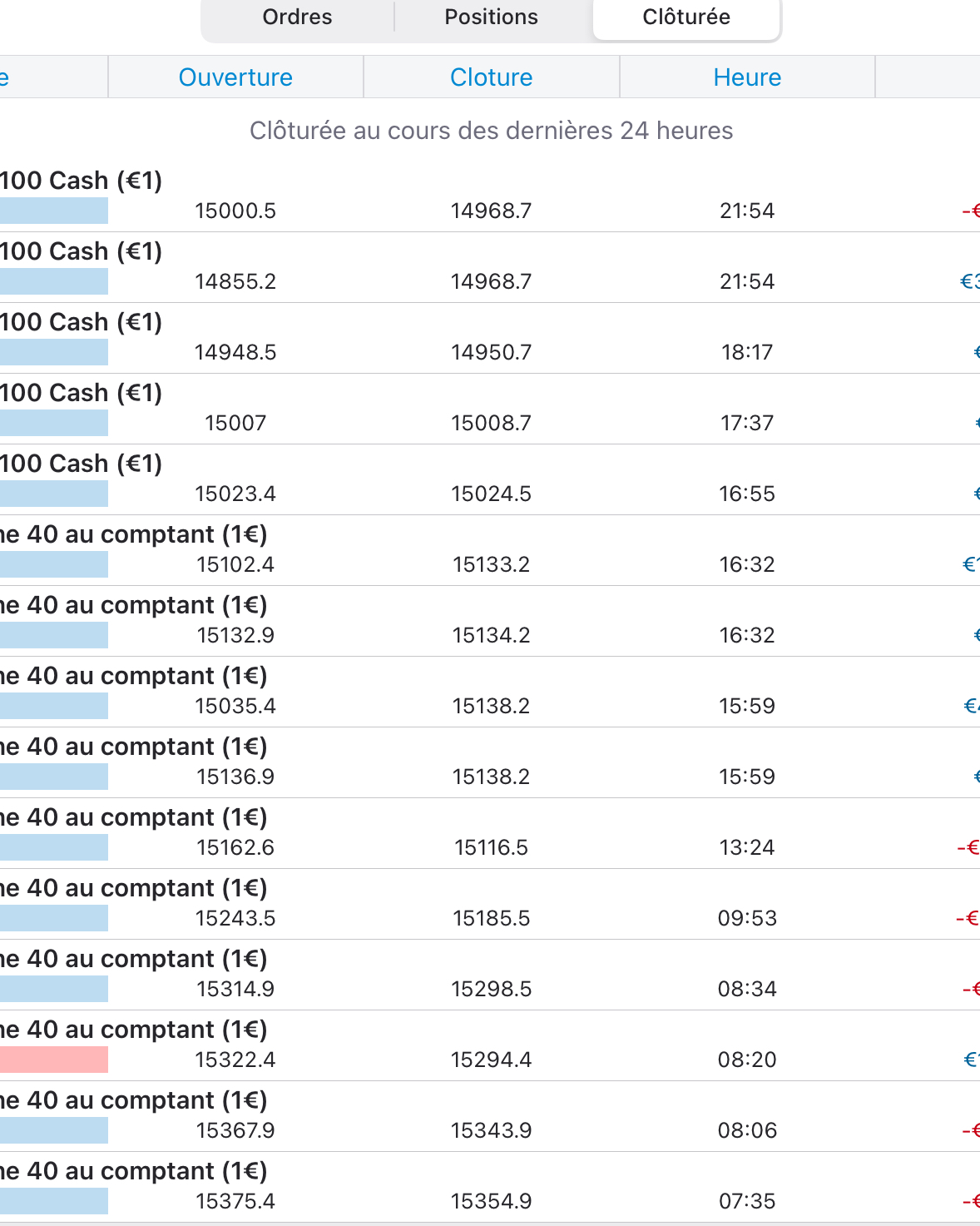Select the Clôturée tab

coord(686,17)
